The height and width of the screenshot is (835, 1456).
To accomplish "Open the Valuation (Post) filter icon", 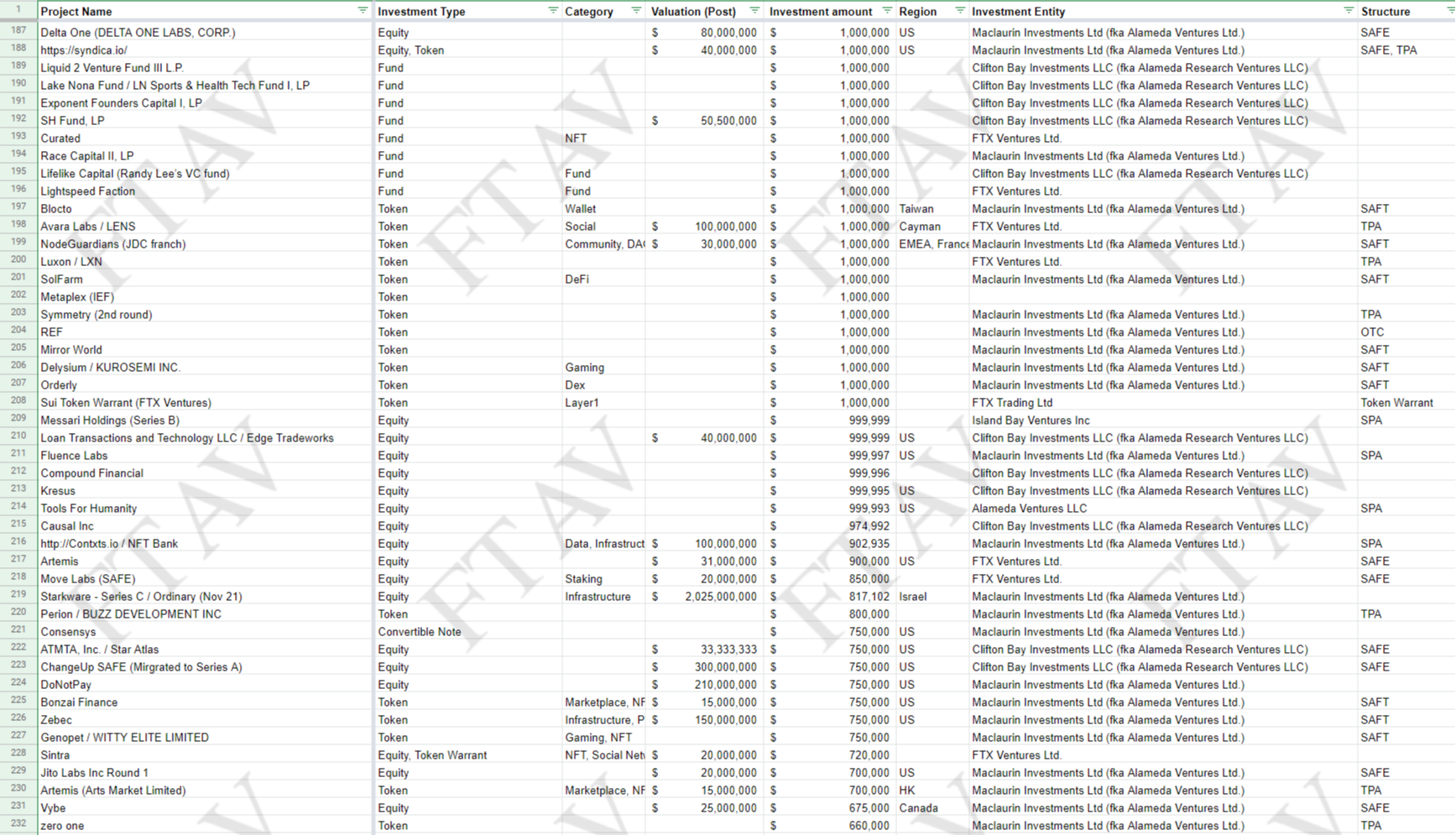I will click(754, 11).
